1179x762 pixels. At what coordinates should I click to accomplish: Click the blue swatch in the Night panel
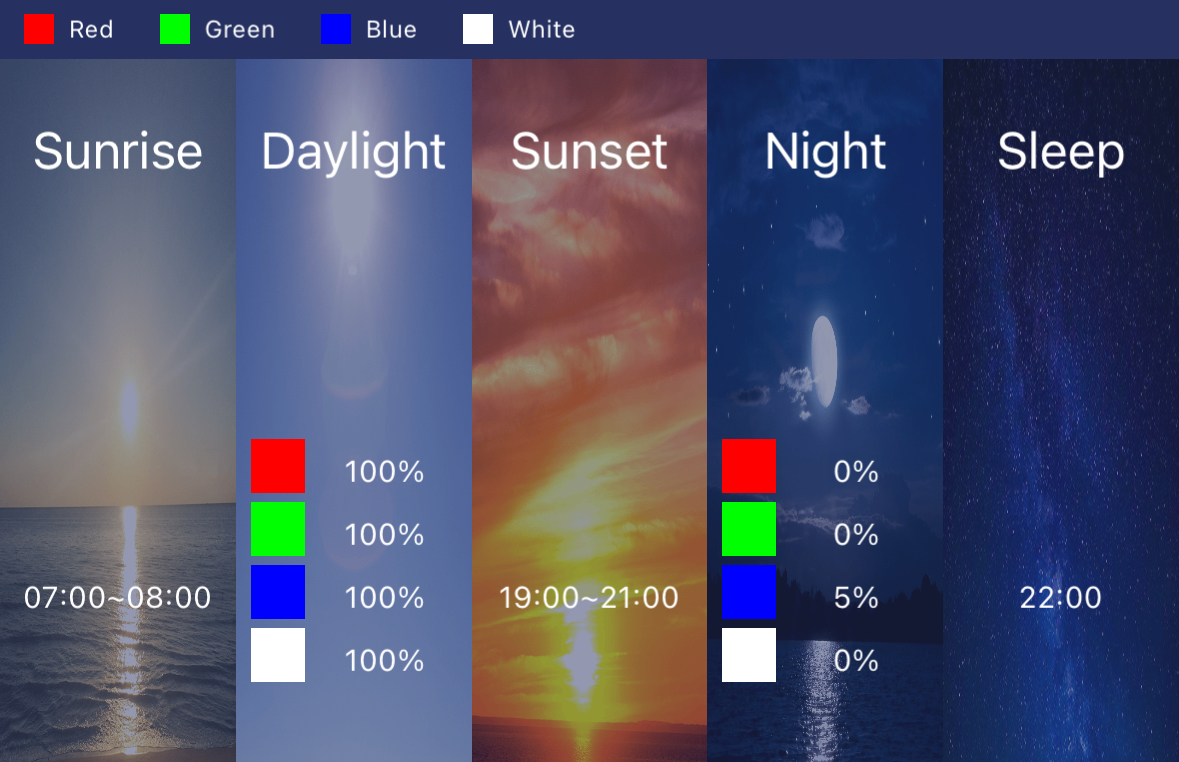[x=749, y=592]
